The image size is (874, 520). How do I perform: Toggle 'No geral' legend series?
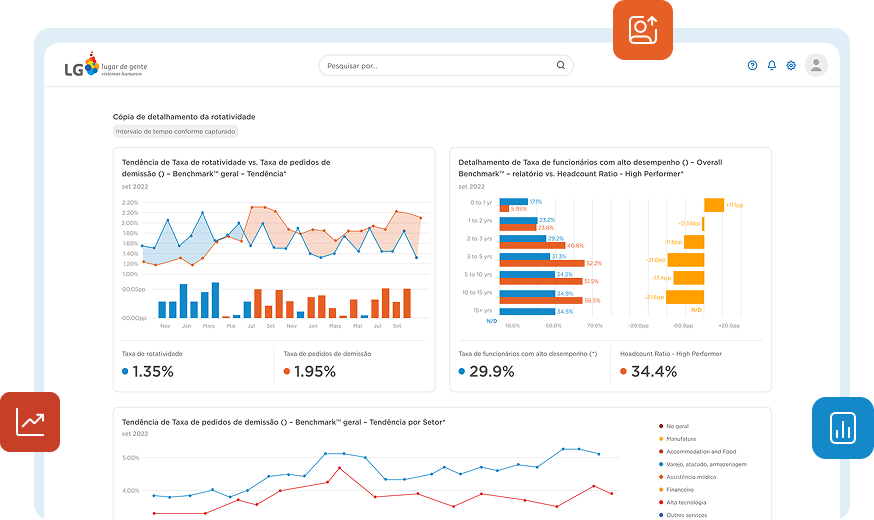(x=678, y=426)
